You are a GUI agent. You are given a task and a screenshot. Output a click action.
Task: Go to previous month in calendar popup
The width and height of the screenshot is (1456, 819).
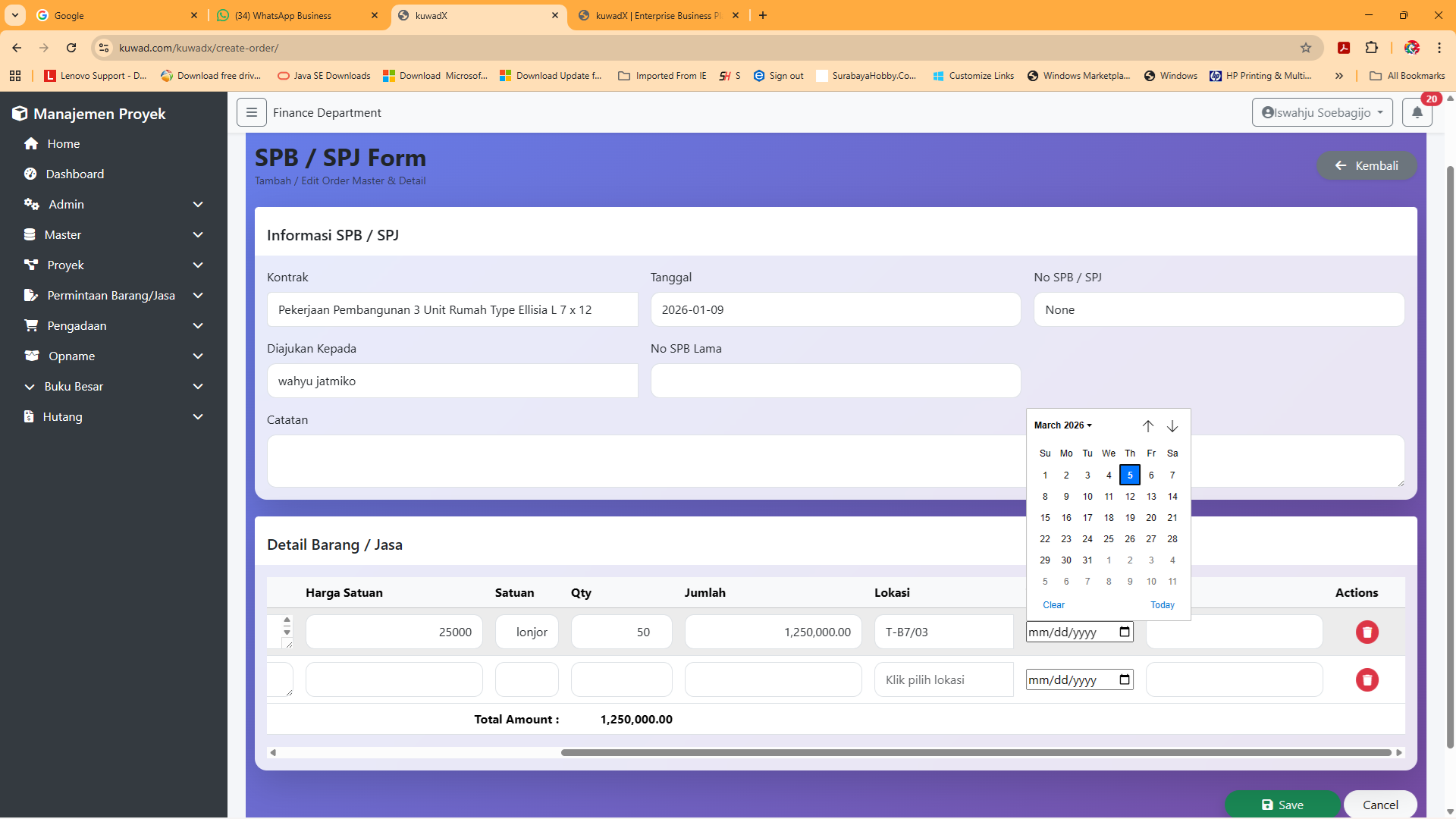1148,426
